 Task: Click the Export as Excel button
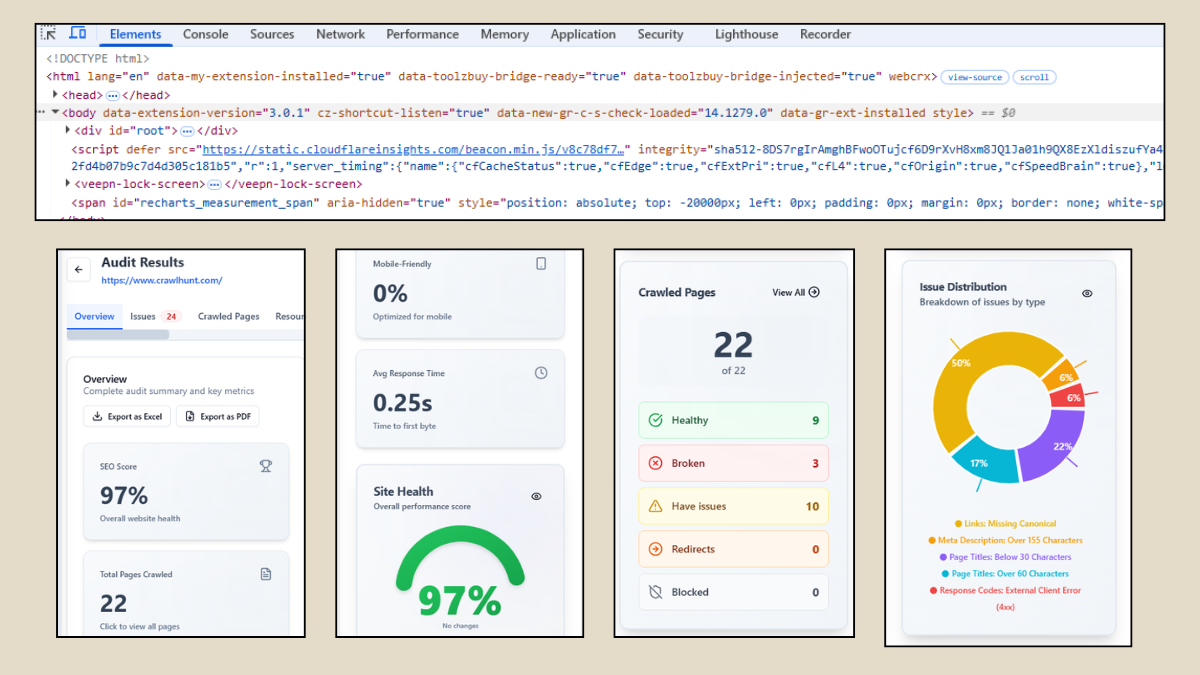pos(127,417)
